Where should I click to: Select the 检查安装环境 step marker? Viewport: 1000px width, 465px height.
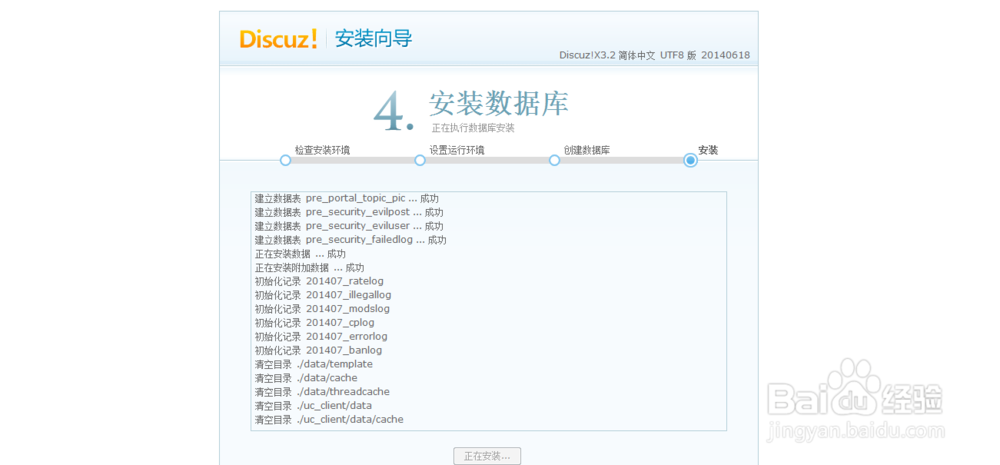[286, 160]
